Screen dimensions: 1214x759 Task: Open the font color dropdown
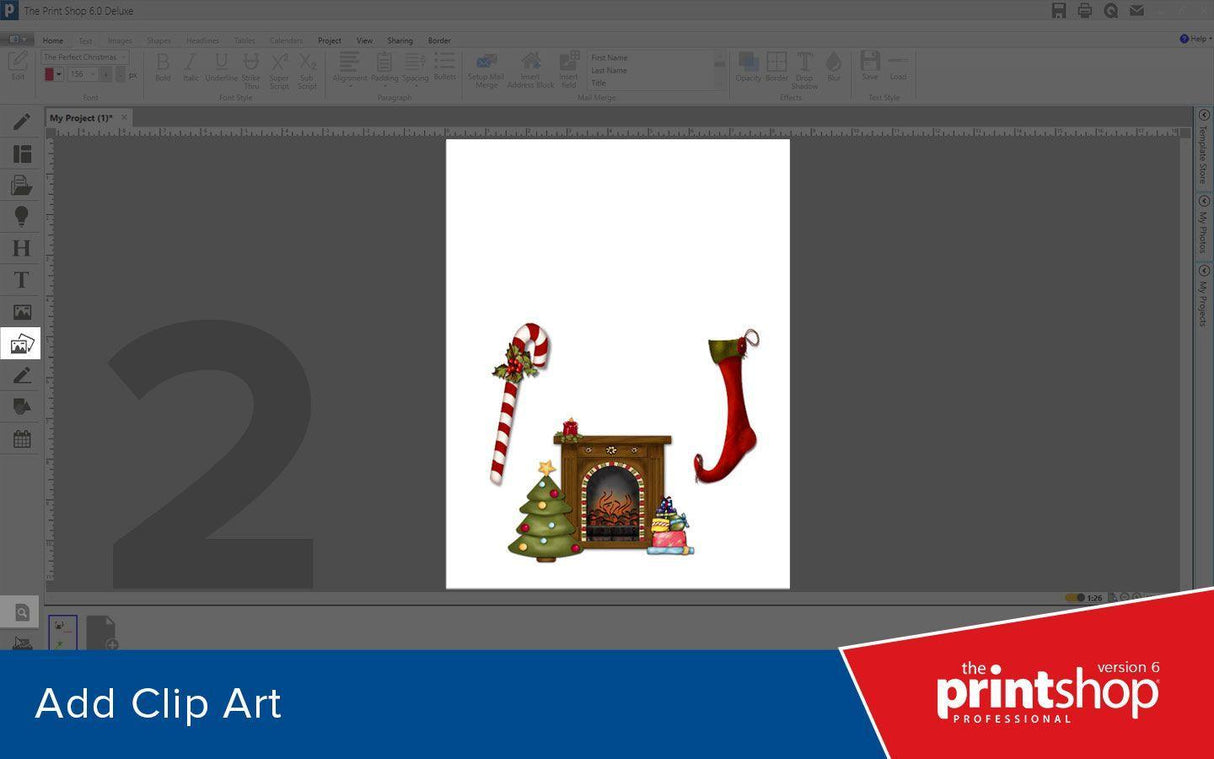click(60, 73)
